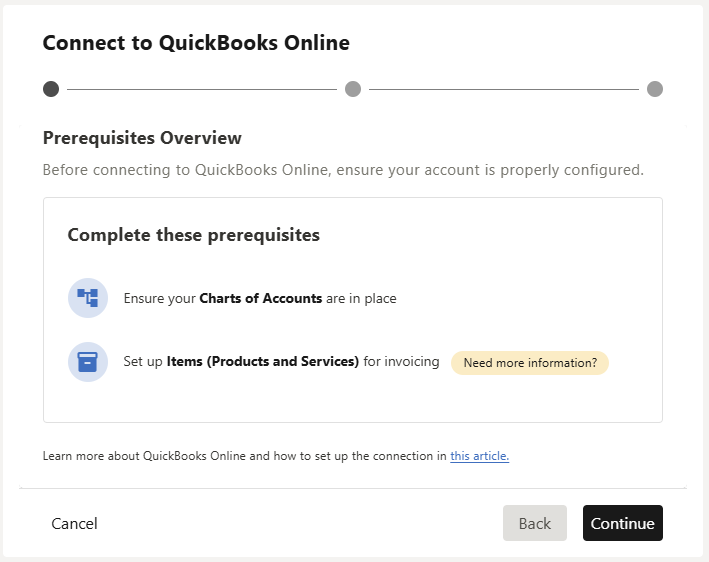Jump to the third step dot
The height and width of the screenshot is (562, 709).
655,89
